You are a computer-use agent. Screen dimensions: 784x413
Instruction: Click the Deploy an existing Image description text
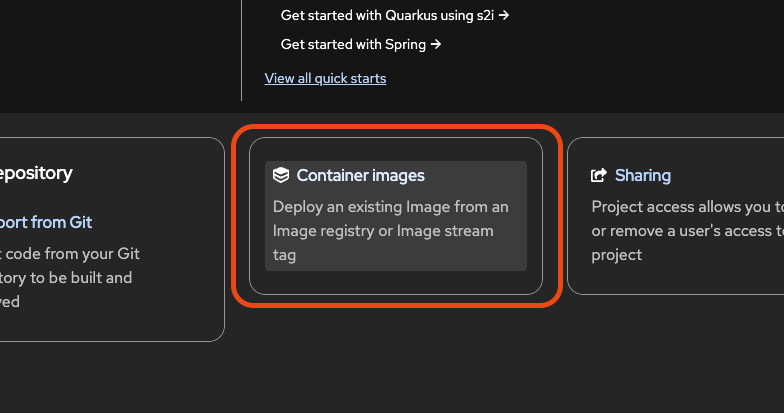pyautogui.click(x=390, y=230)
